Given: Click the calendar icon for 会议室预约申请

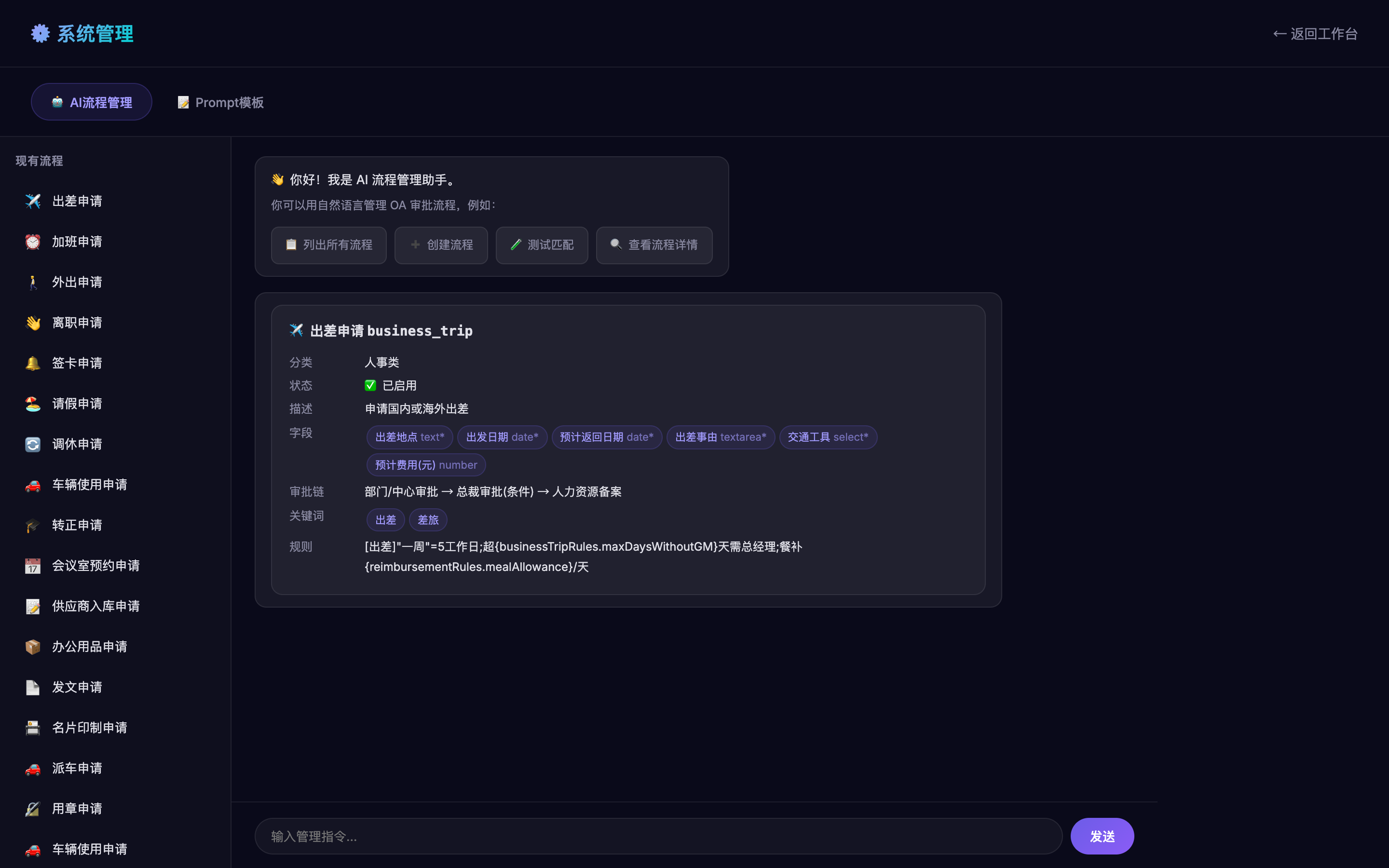Looking at the screenshot, I should pos(33,566).
